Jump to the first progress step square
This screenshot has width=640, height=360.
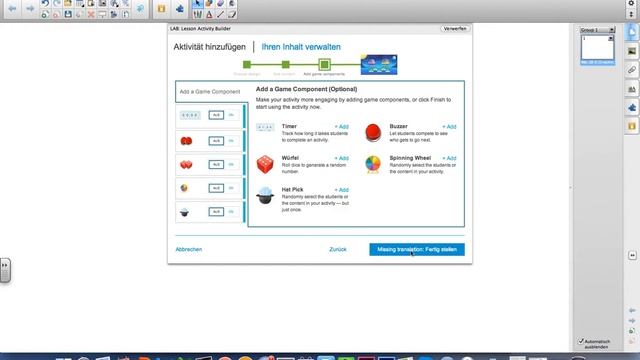pyautogui.click(x=247, y=64)
